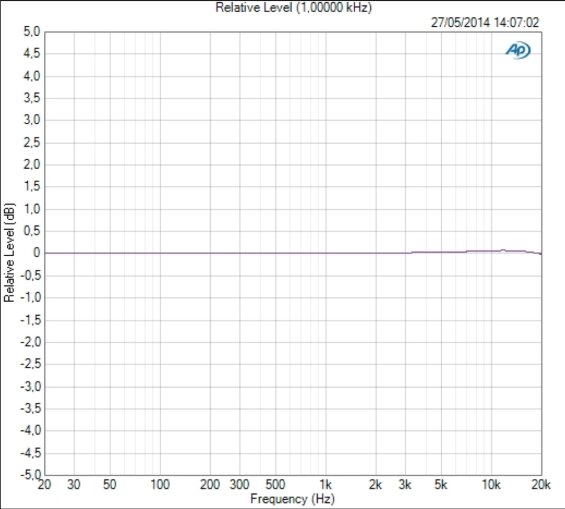Click the 20k tick label on frequency axis
This screenshot has width=565, height=509.
(541, 485)
